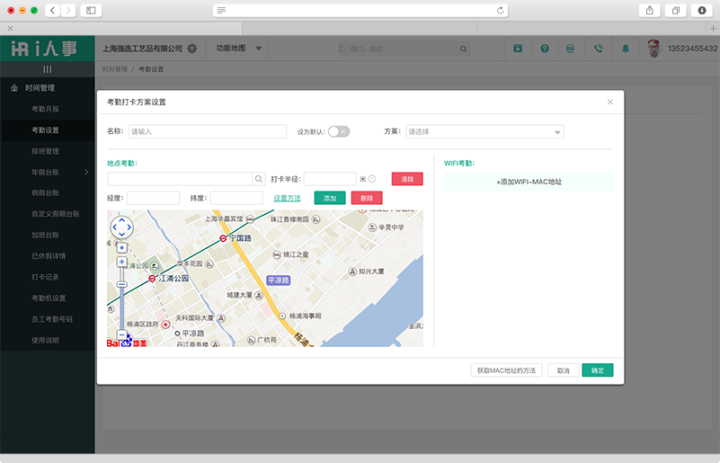720x463 pixels.
Task: Select 打卡记录 in sidebar
Action: pyautogui.click(x=45, y=277)
